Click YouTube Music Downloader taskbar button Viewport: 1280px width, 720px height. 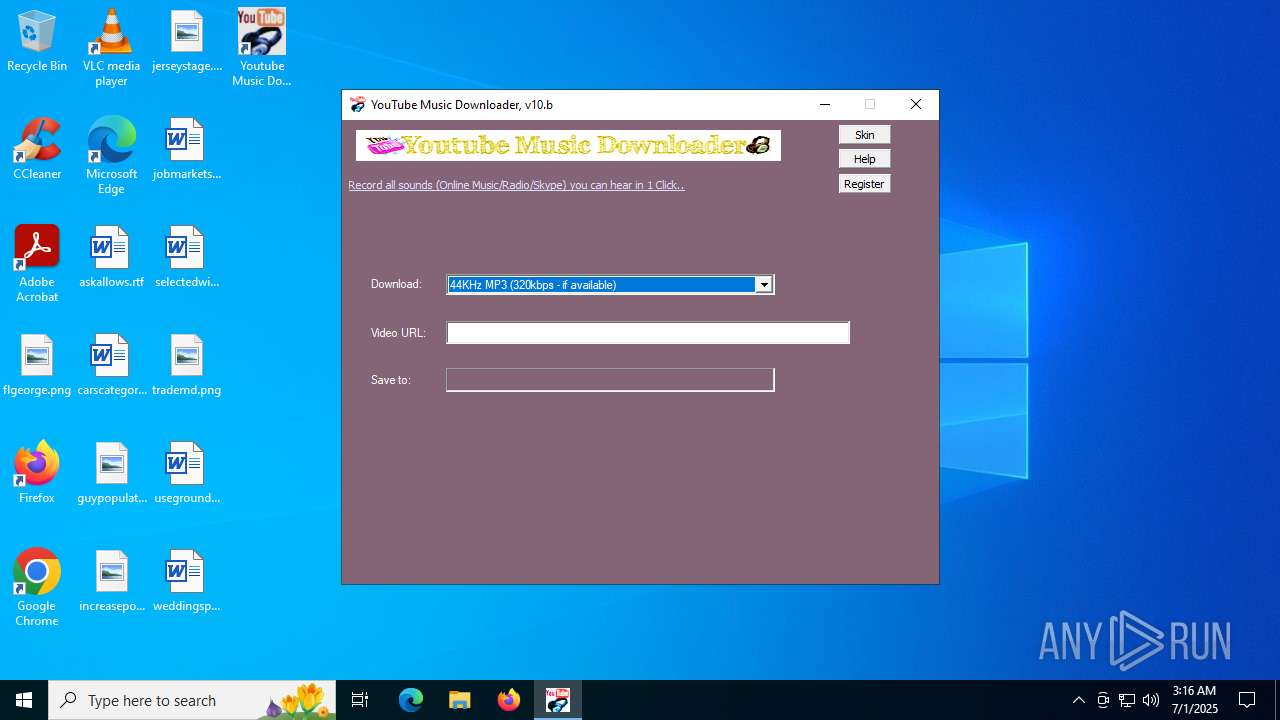click(x=558, y=700)
